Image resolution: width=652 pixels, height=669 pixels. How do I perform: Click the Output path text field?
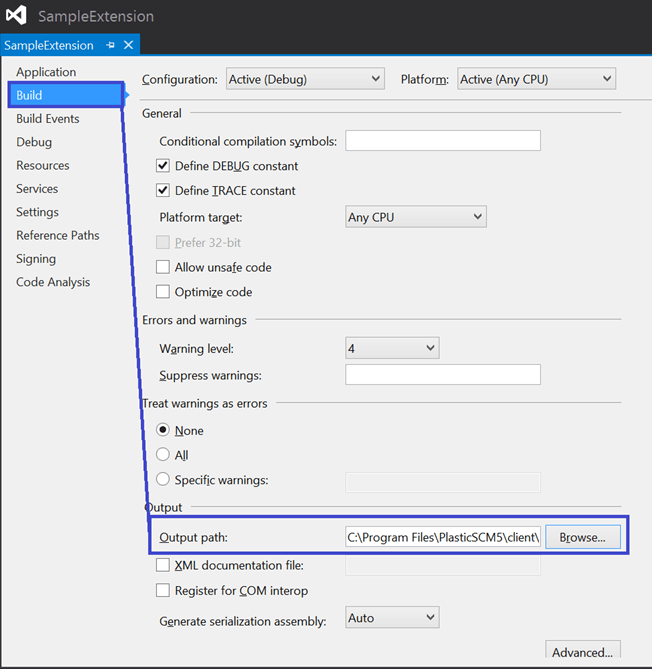443,537
